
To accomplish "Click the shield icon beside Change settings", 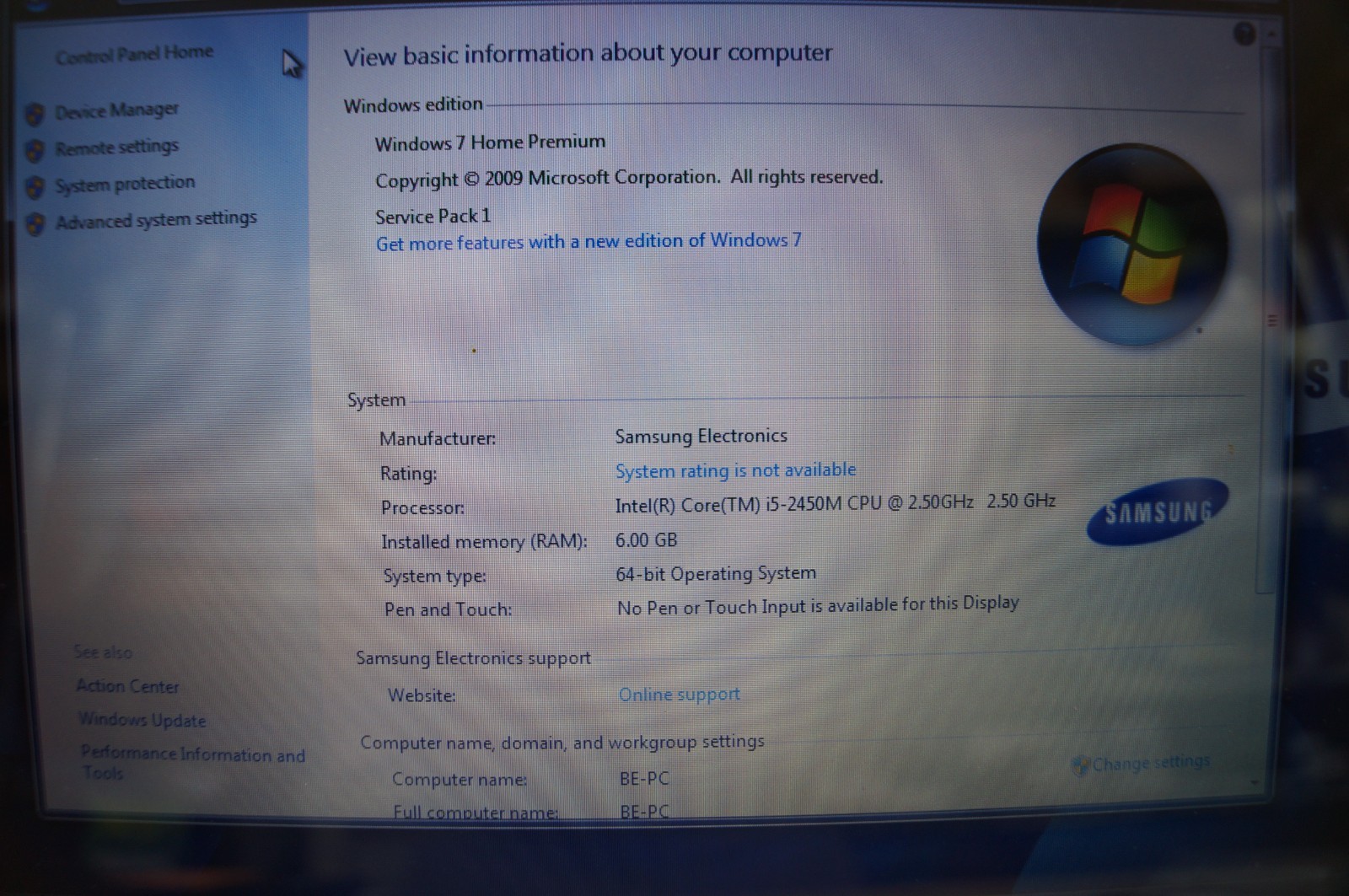I will (x=1080, y=765).
